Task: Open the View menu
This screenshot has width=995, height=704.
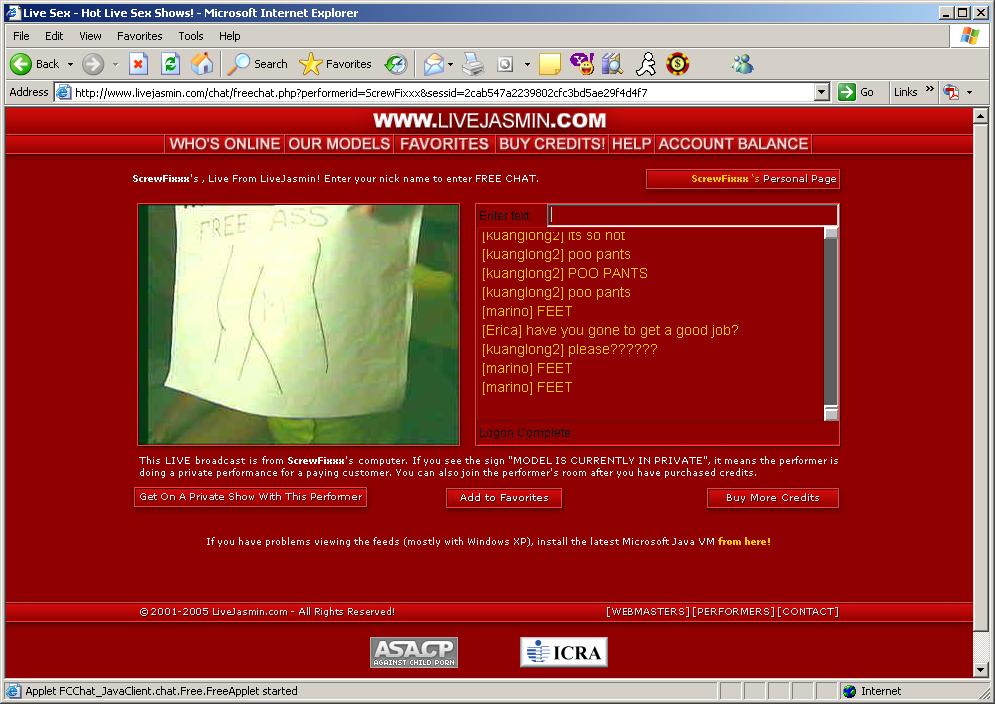Action: coord(90,36)
